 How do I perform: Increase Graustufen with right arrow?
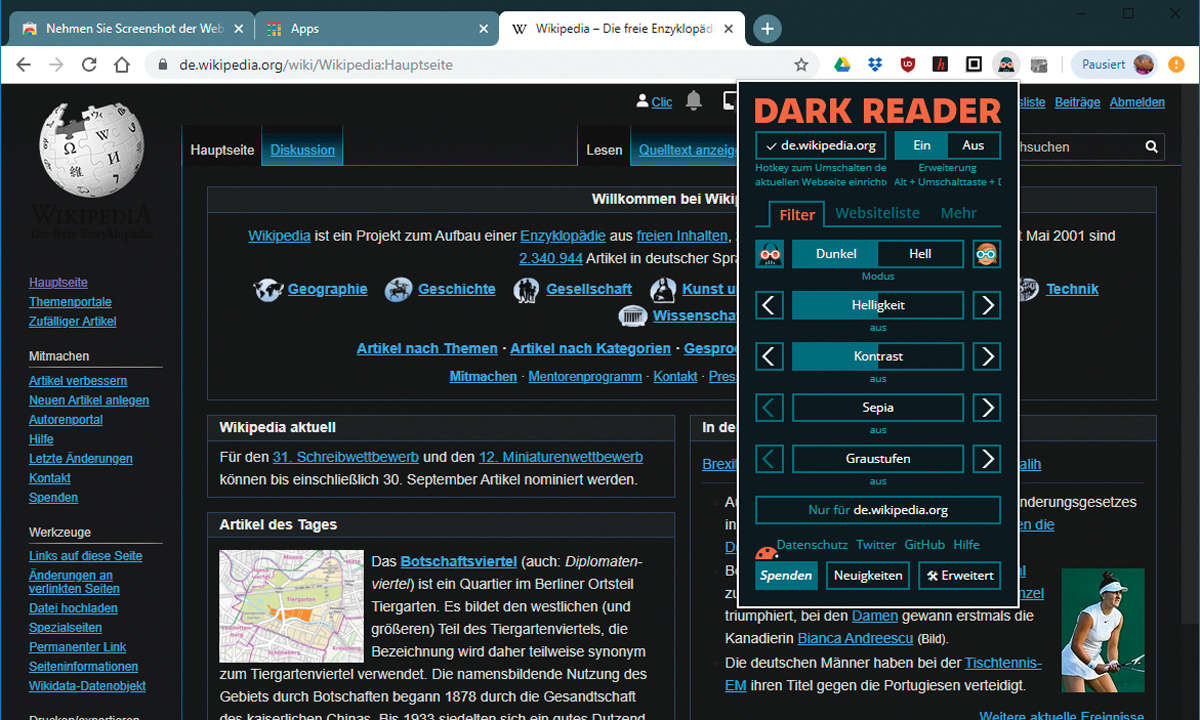(987, 459)
